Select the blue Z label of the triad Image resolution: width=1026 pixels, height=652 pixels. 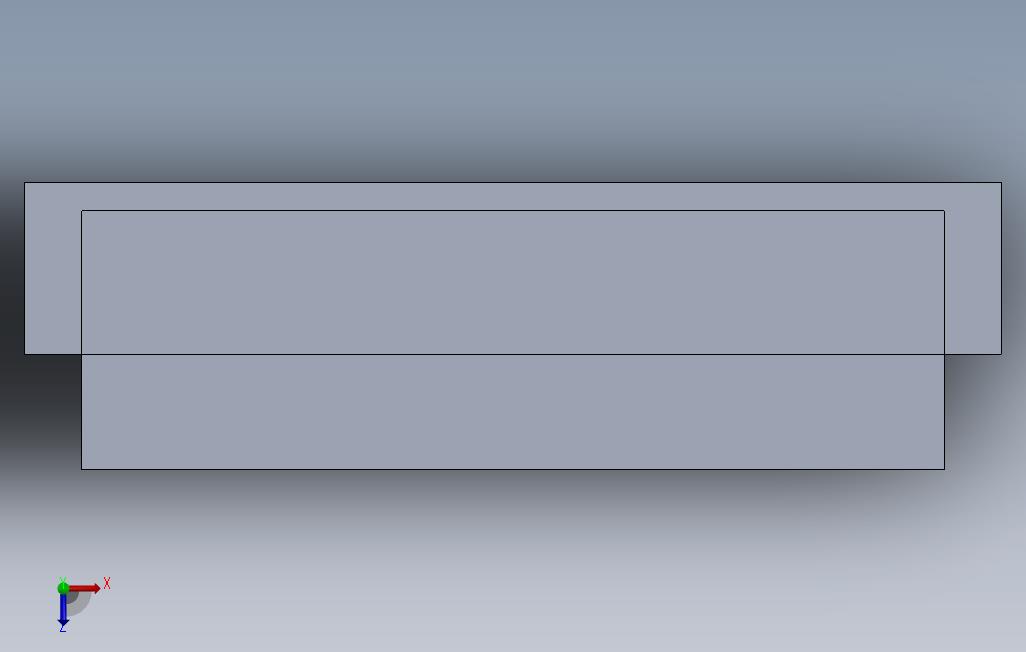coord(63,628)
